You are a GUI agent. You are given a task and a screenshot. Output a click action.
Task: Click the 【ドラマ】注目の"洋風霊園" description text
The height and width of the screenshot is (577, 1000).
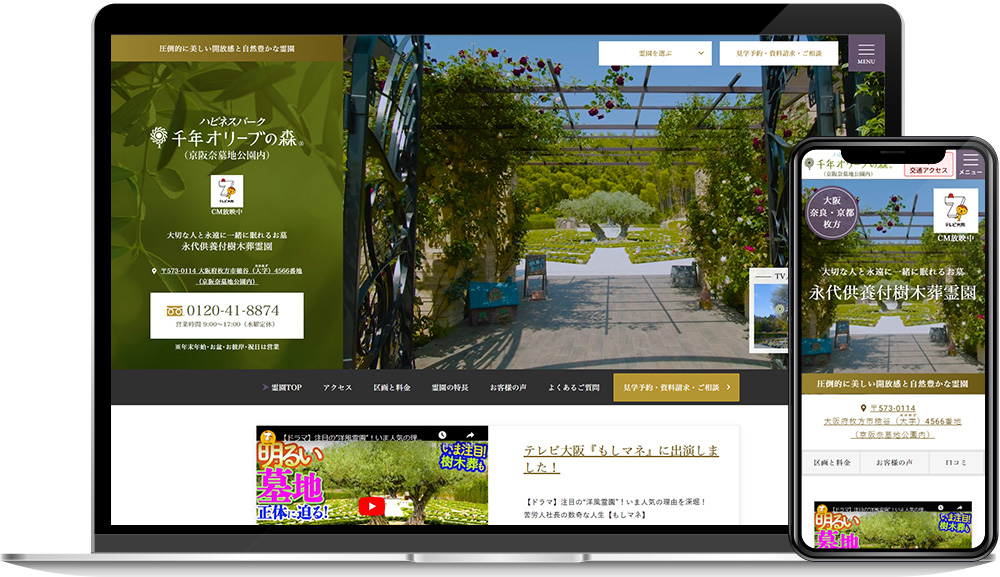(x=615, y=508)
